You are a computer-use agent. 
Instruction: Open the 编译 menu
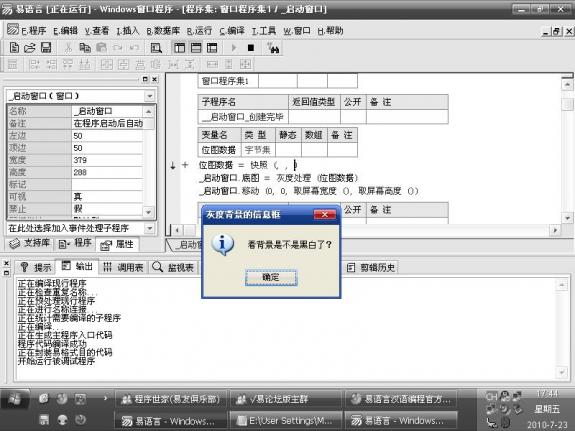pos(232,31)
